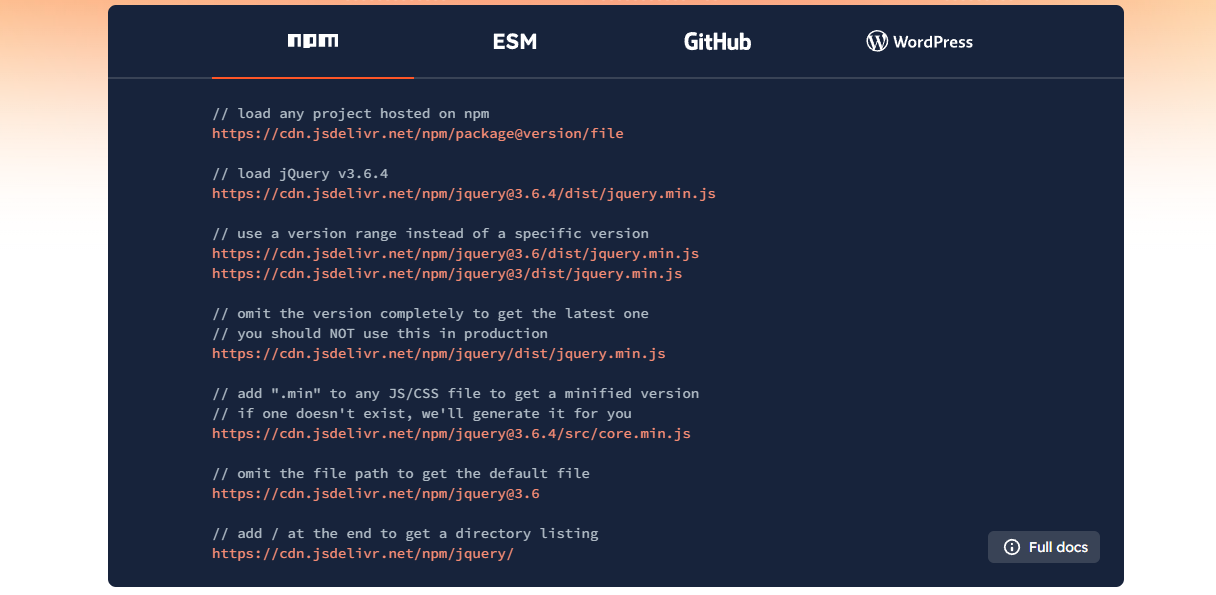Open the versionless jquery/dist/jquery.min.js link
Screen dimensions: 1216x595
[x=439, y=353]
